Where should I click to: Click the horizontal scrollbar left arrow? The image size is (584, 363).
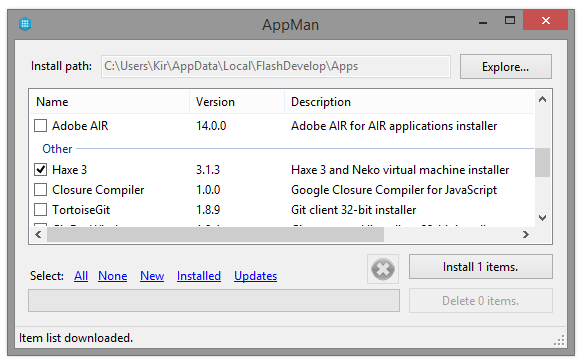click(x=38, y=235)
